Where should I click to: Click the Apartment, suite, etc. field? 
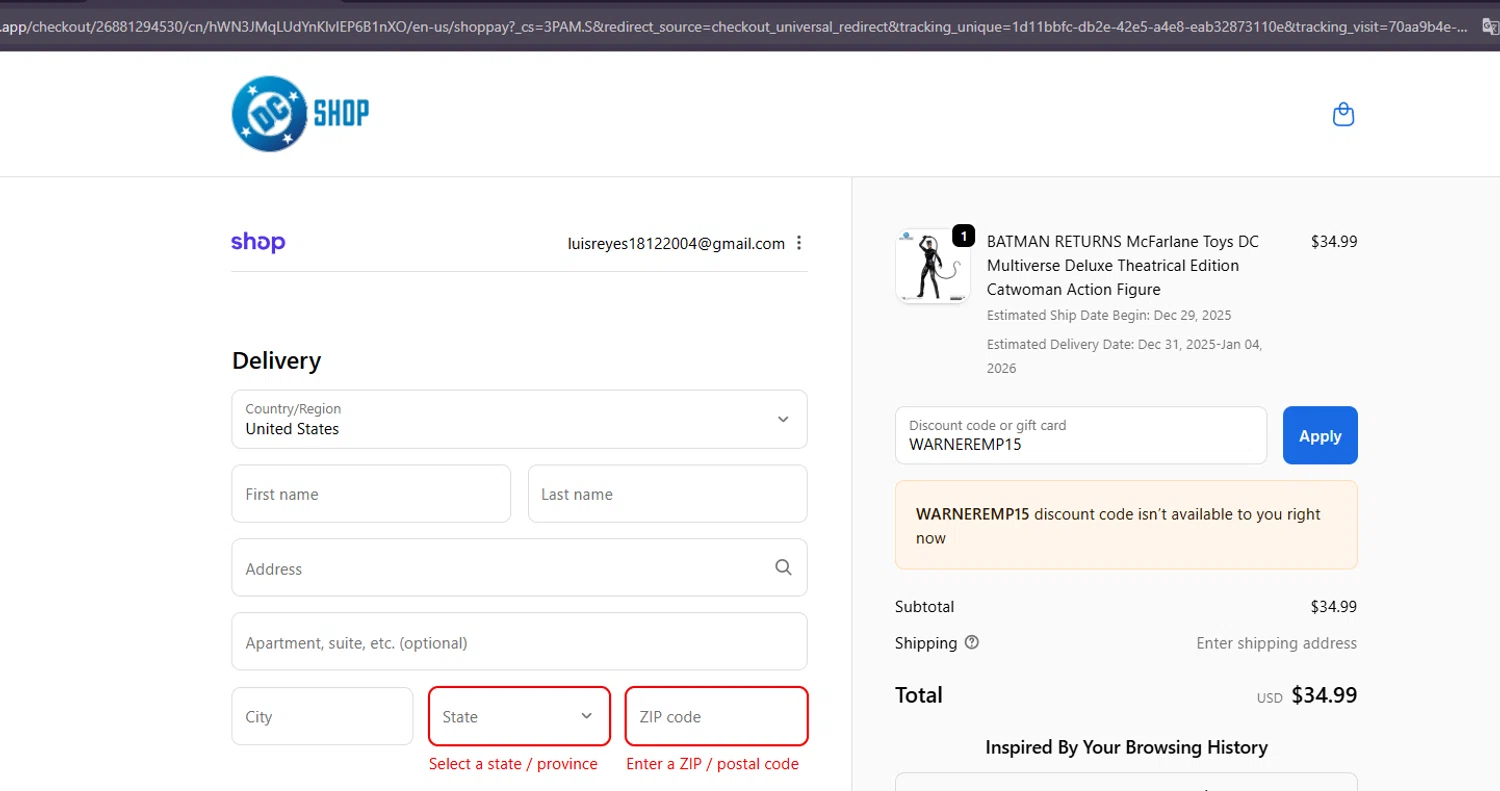pos(519,642)
